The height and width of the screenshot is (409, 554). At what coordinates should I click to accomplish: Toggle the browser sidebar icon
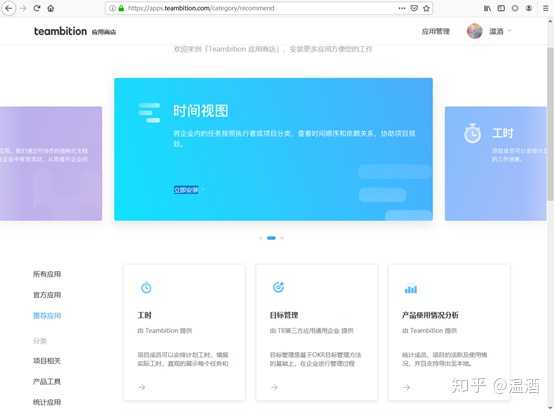coord(501,8)
